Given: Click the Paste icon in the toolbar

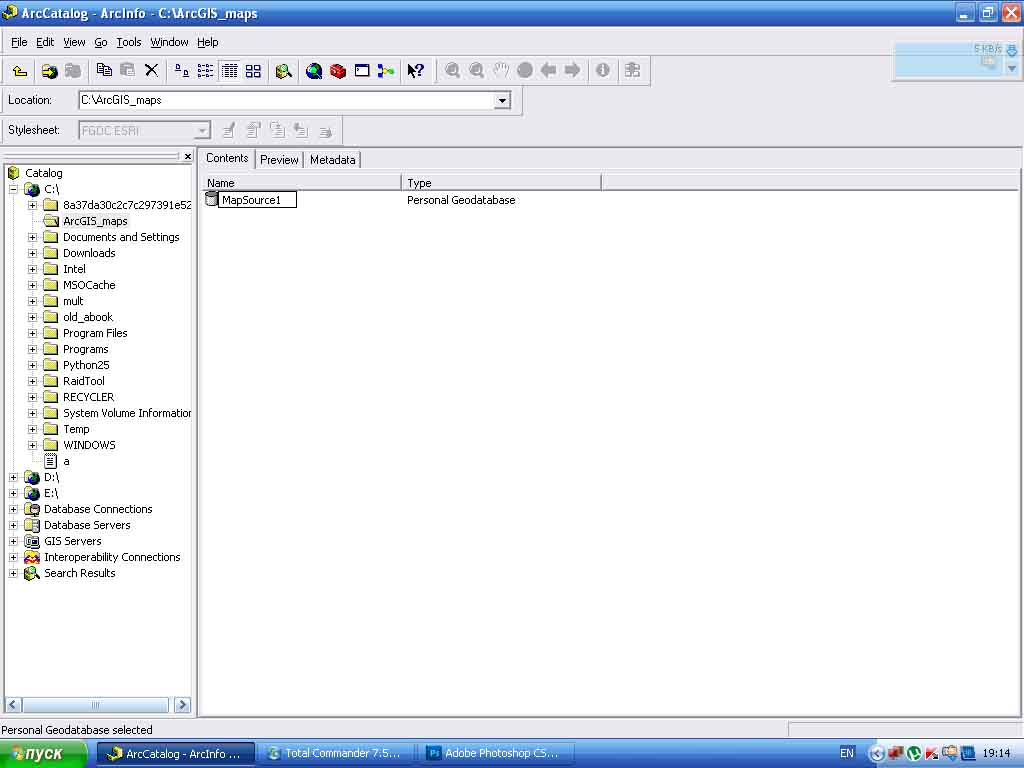Looking at the screenshot, I should click(x=127, y=70).
